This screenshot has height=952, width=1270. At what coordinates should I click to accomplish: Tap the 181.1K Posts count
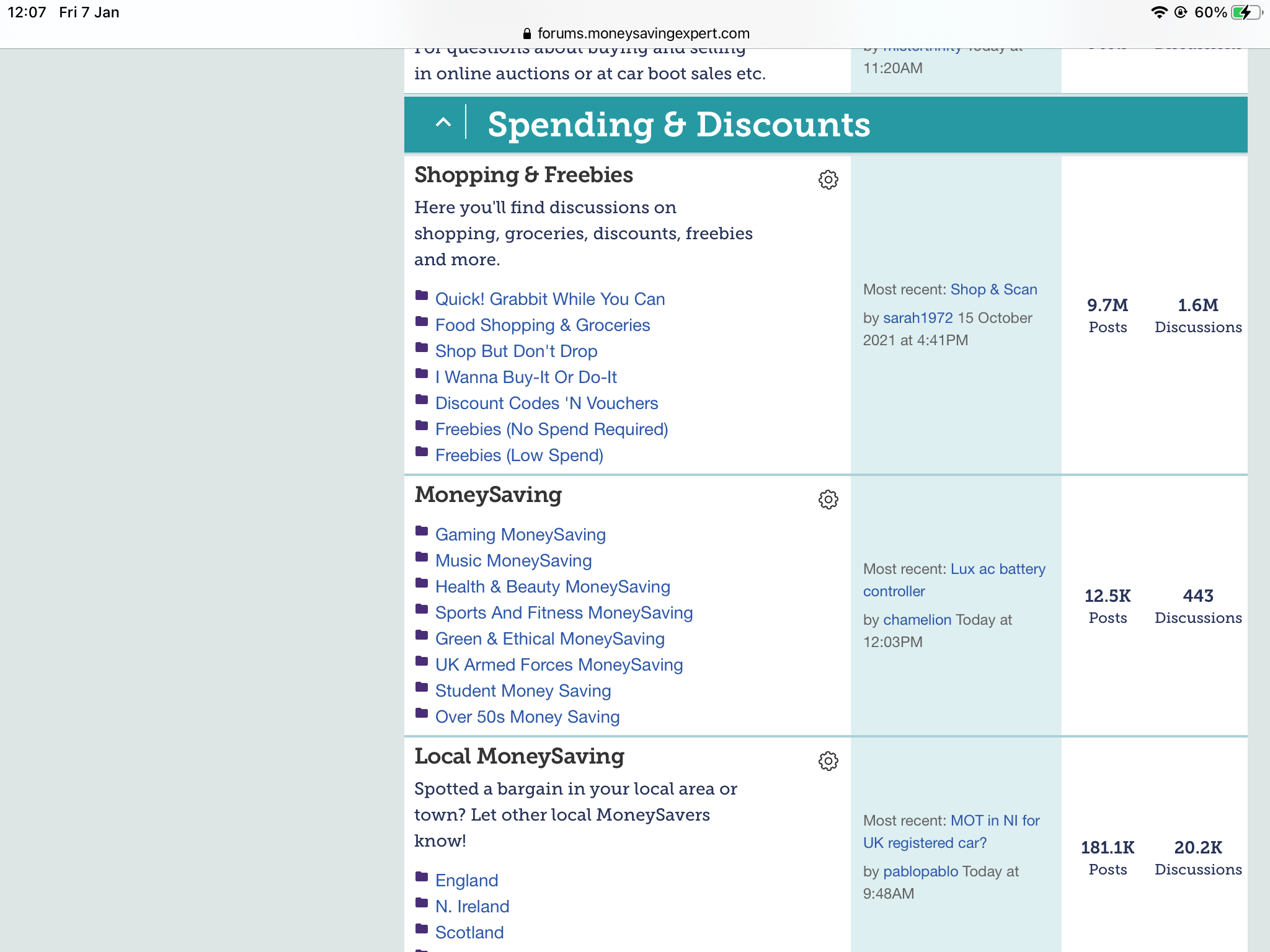(1108, 858)
